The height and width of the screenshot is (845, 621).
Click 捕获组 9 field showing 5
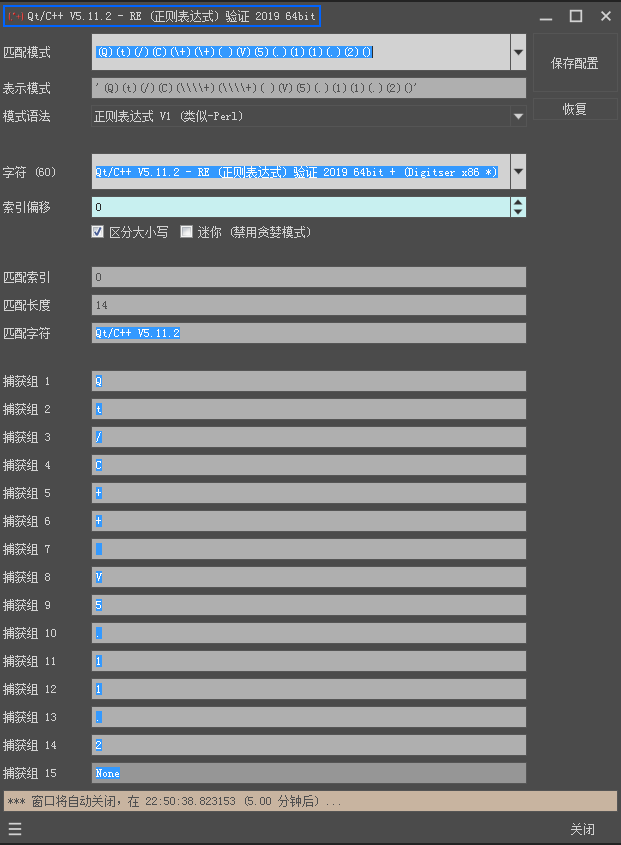[309, 605]
